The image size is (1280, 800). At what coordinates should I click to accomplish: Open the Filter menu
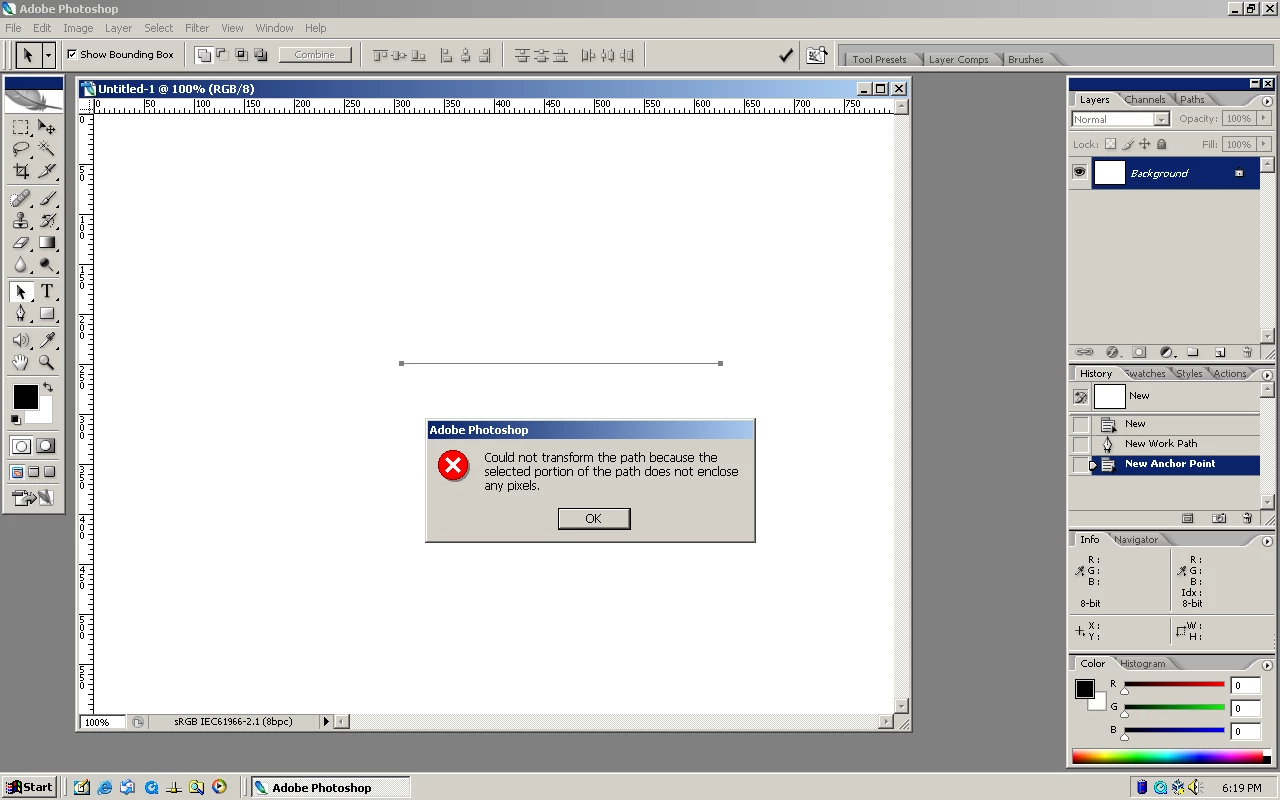tap(197, 28)
